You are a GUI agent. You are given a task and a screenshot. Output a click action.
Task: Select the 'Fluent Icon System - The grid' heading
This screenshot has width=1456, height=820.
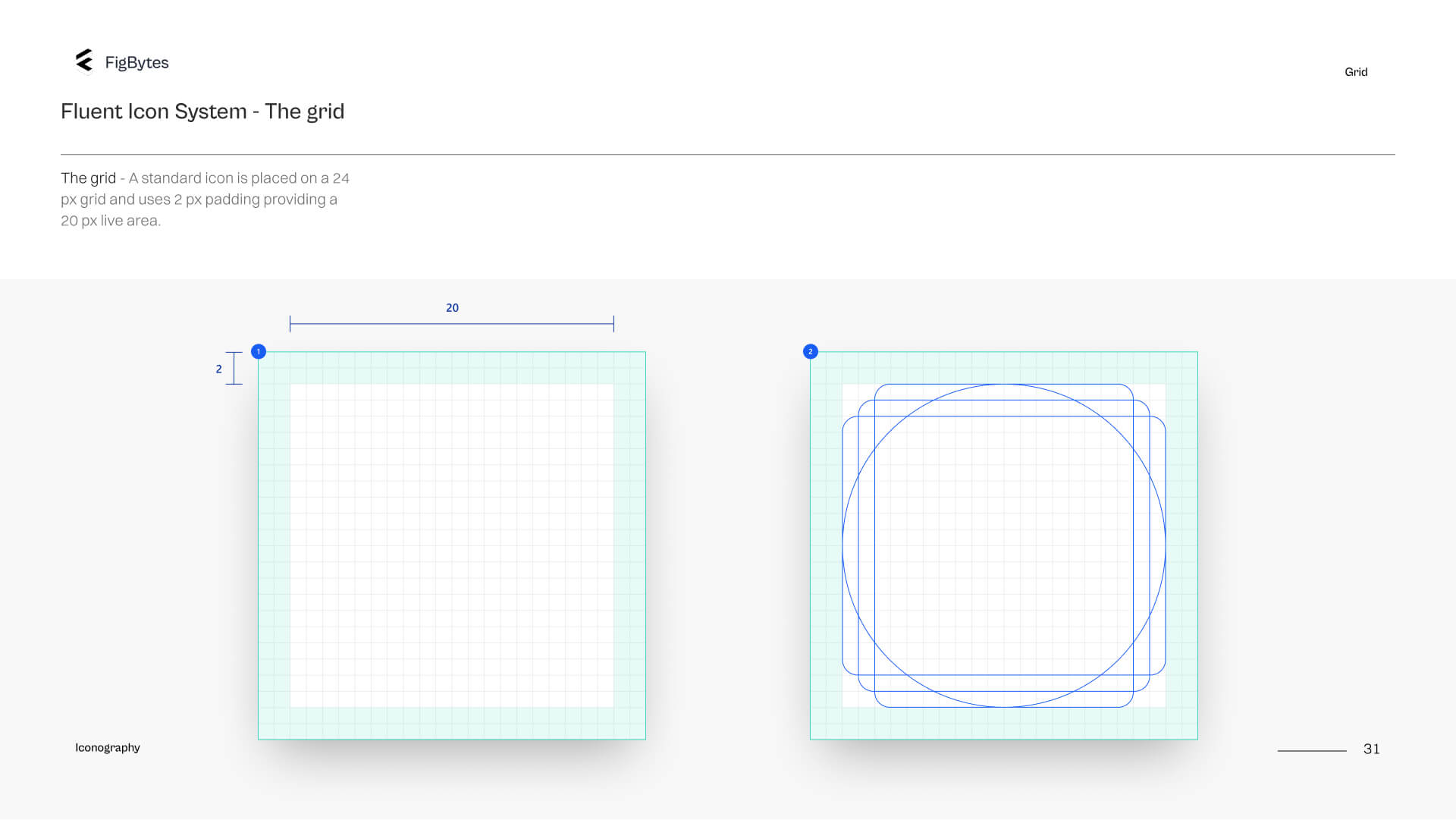(x=202, y=112)
